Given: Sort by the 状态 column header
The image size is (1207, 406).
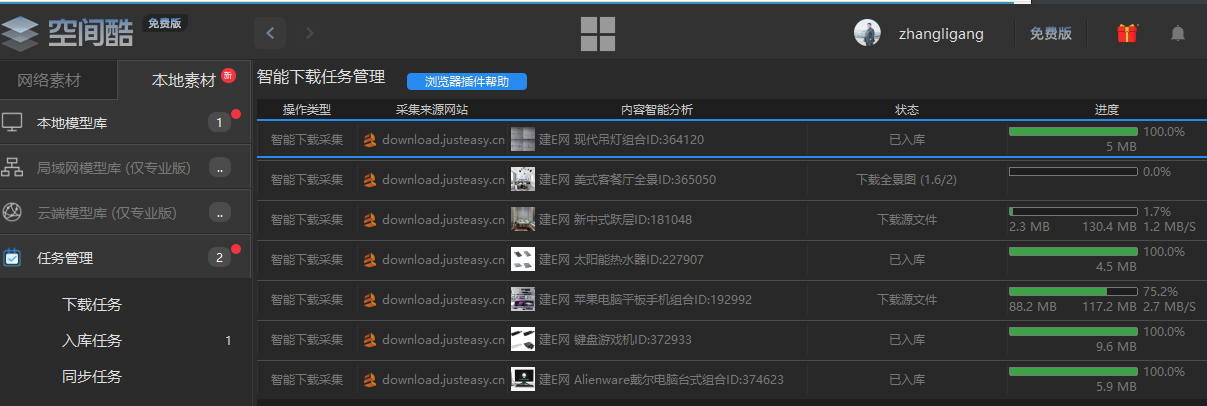Looking at the screenshot, I should (906, 109).
